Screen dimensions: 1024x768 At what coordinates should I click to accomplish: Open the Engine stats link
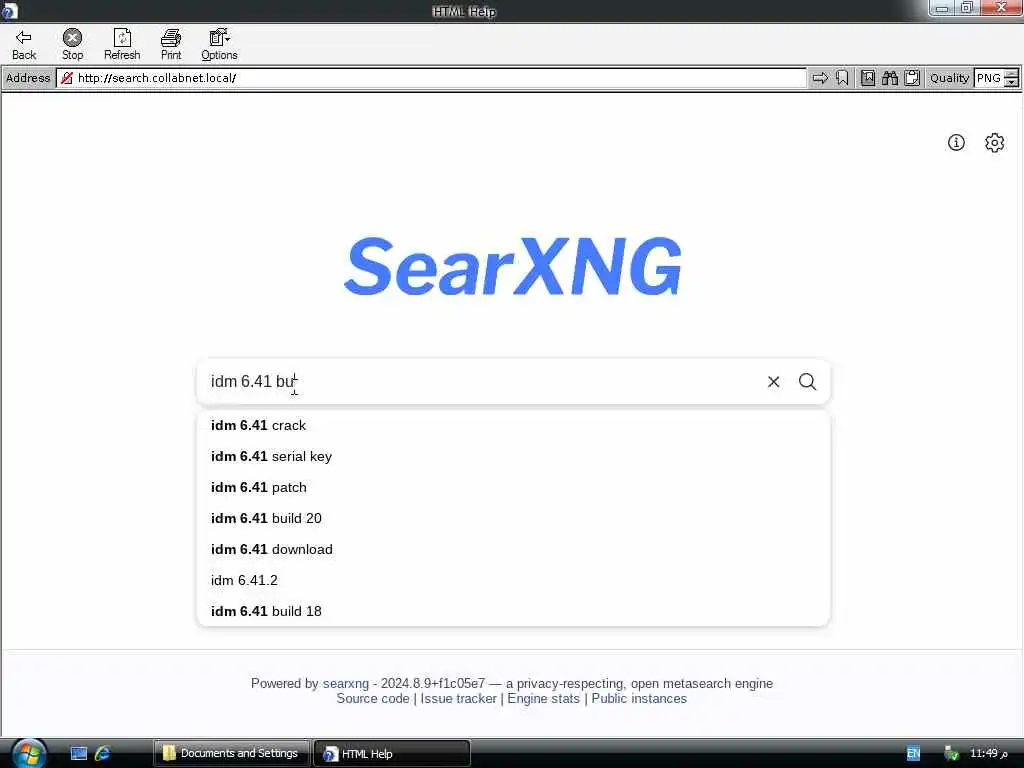coord(543,698)
